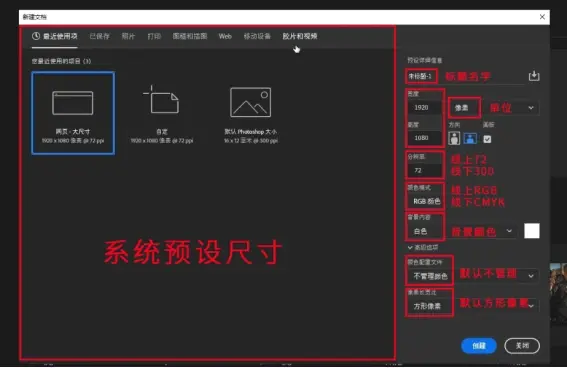
Task: Click the clock icon of recently used tab
Action: click(36, 36)
